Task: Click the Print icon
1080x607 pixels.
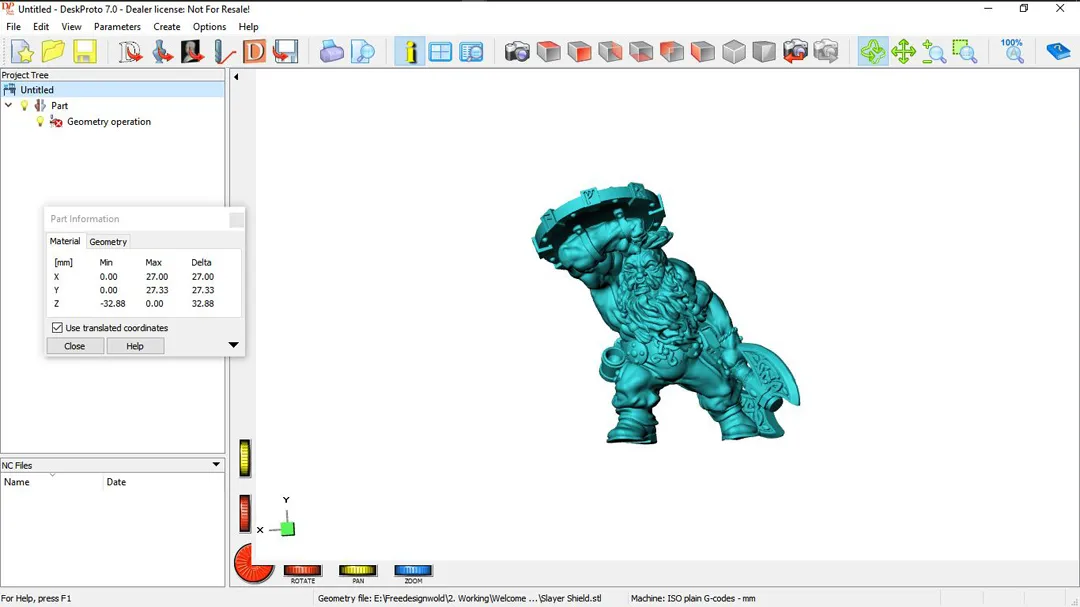Action: click(331, 52)
